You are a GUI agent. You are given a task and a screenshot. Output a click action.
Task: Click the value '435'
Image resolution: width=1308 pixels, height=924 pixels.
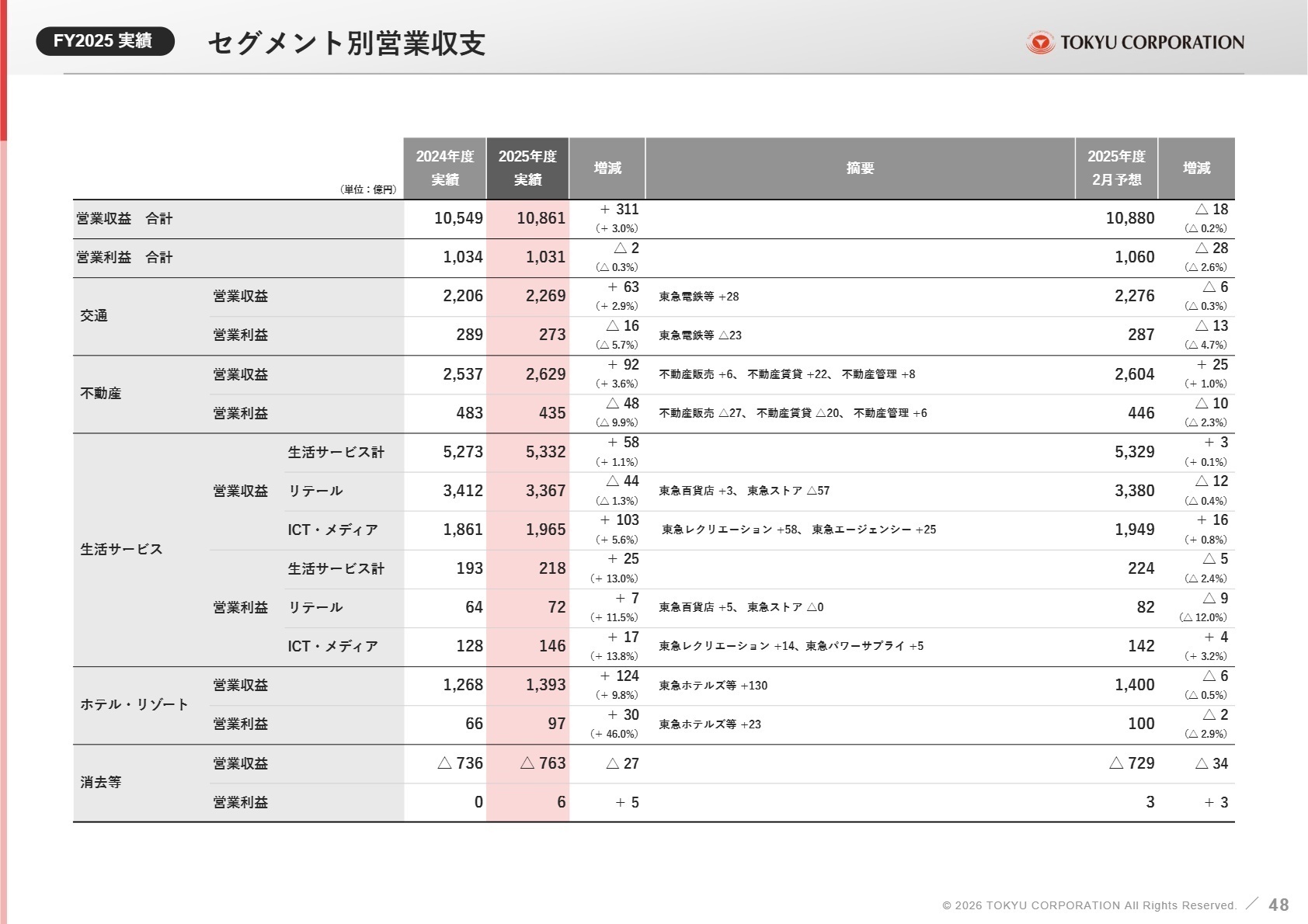point(552,413)
